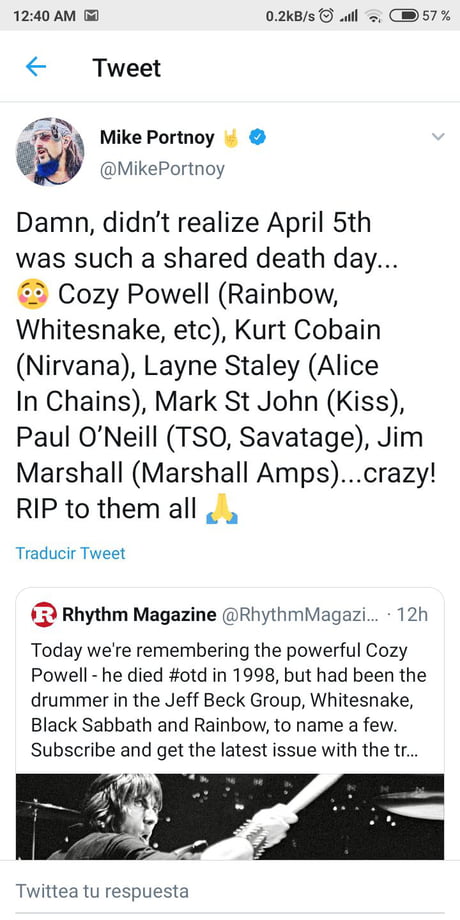This screenshot has height=920, width=460.
Task: Tap the battery indicator icon
Action: point(403,16)
